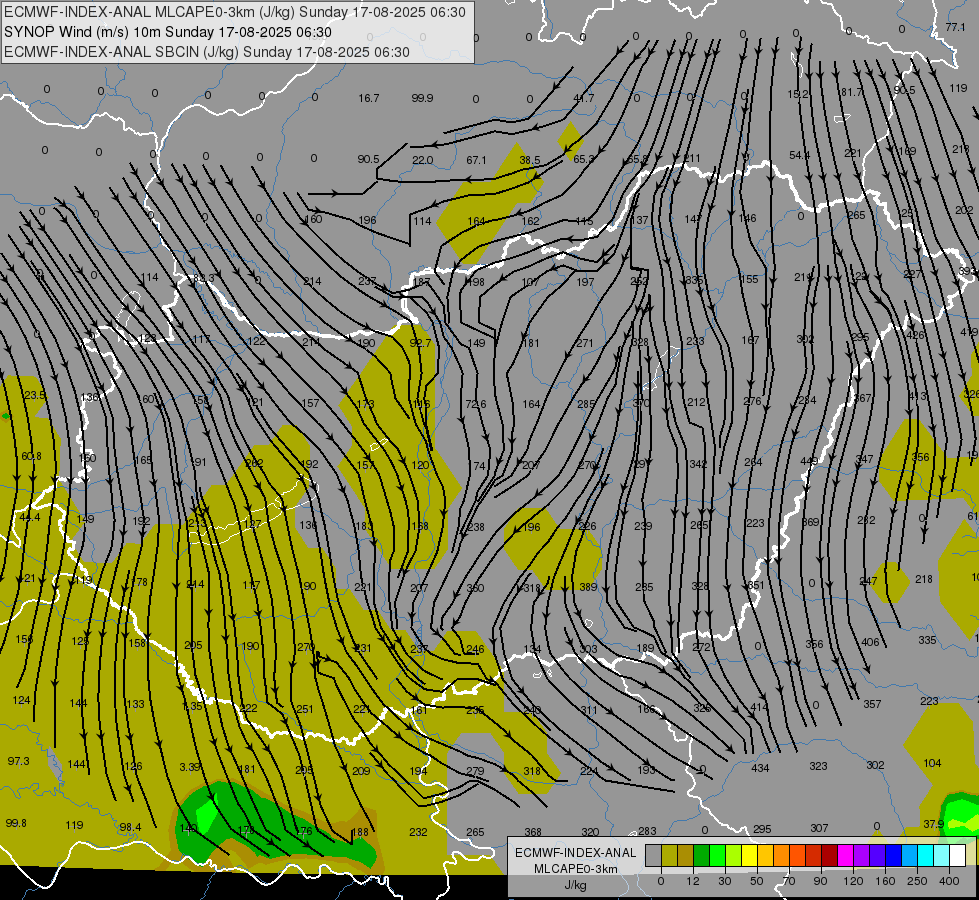The width and height of the screenshot is (979, 900).
Task: Click the map value "60.8"
Action: 31,457
